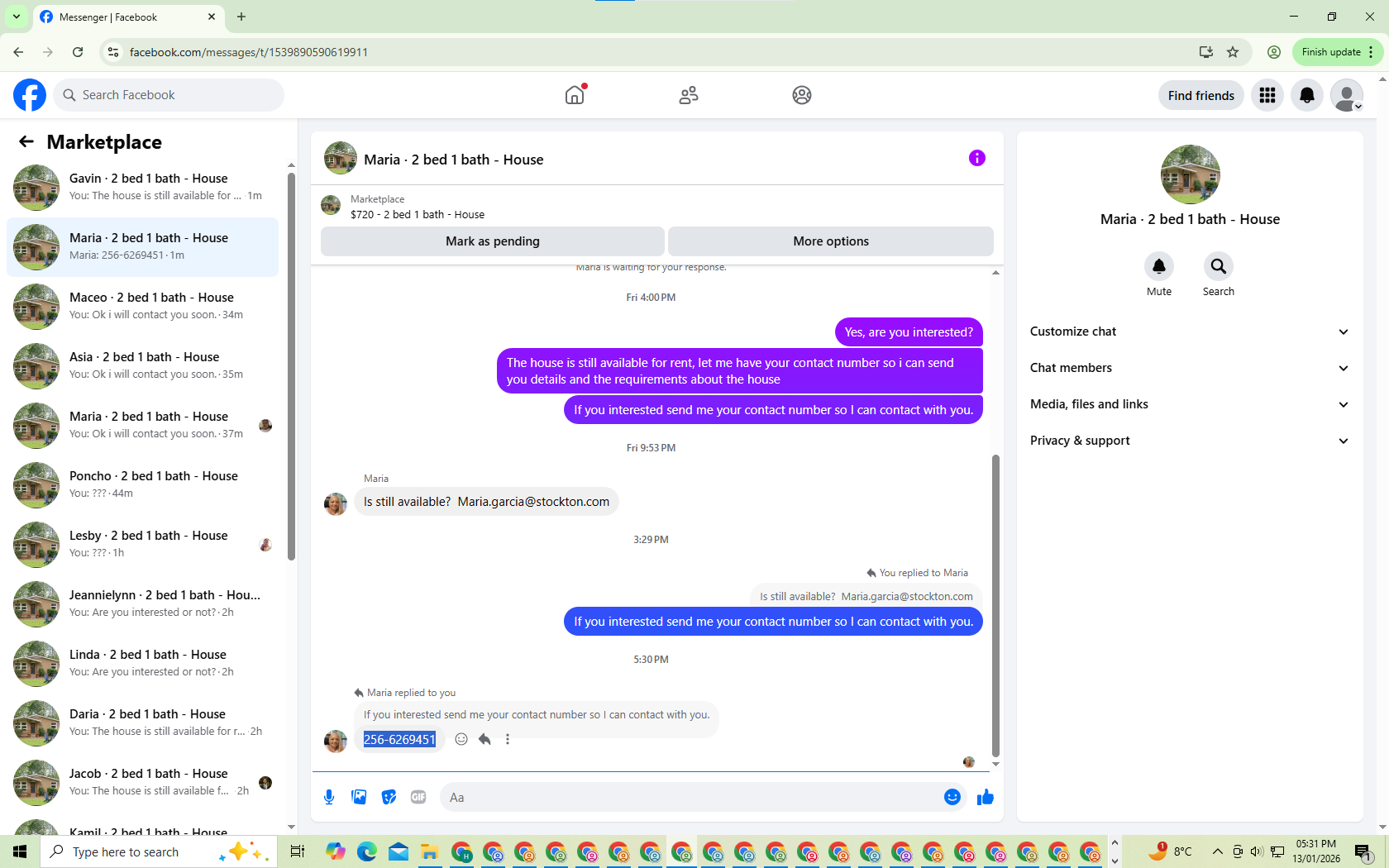Viewport: 1389px width, 868px height.
Task: React to the 256-6269451 message
Action: (461, 739)
